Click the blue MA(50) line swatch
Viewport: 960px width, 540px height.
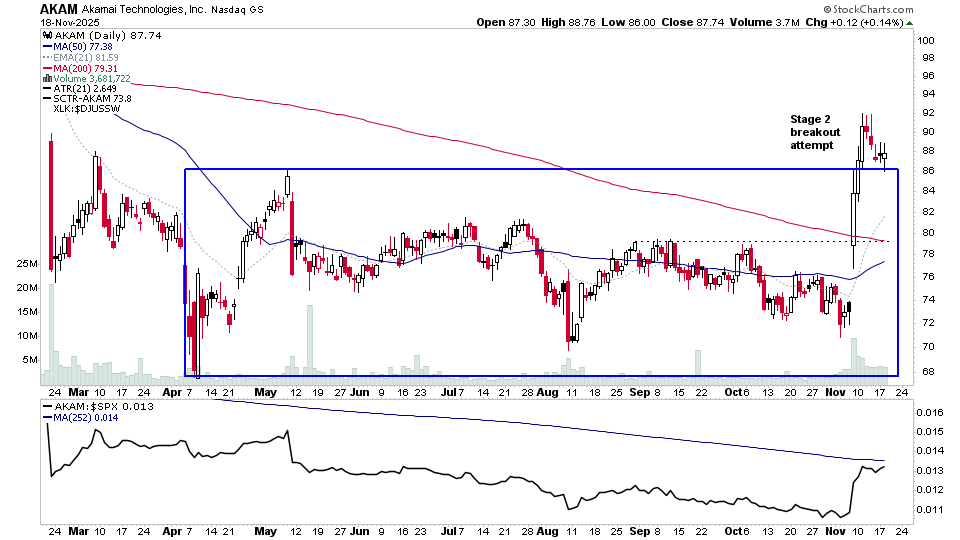pos(47,47)
